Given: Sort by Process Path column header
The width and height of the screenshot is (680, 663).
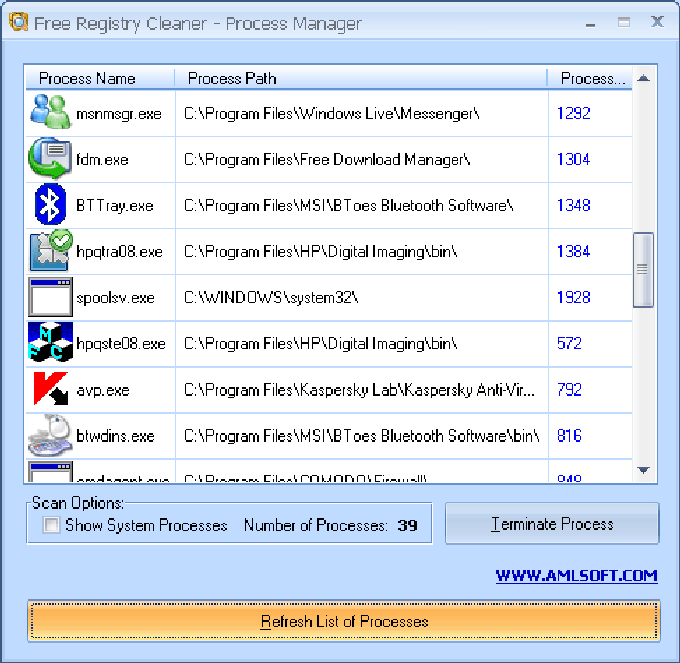Looking at the screenshot, I should (361, 78).
